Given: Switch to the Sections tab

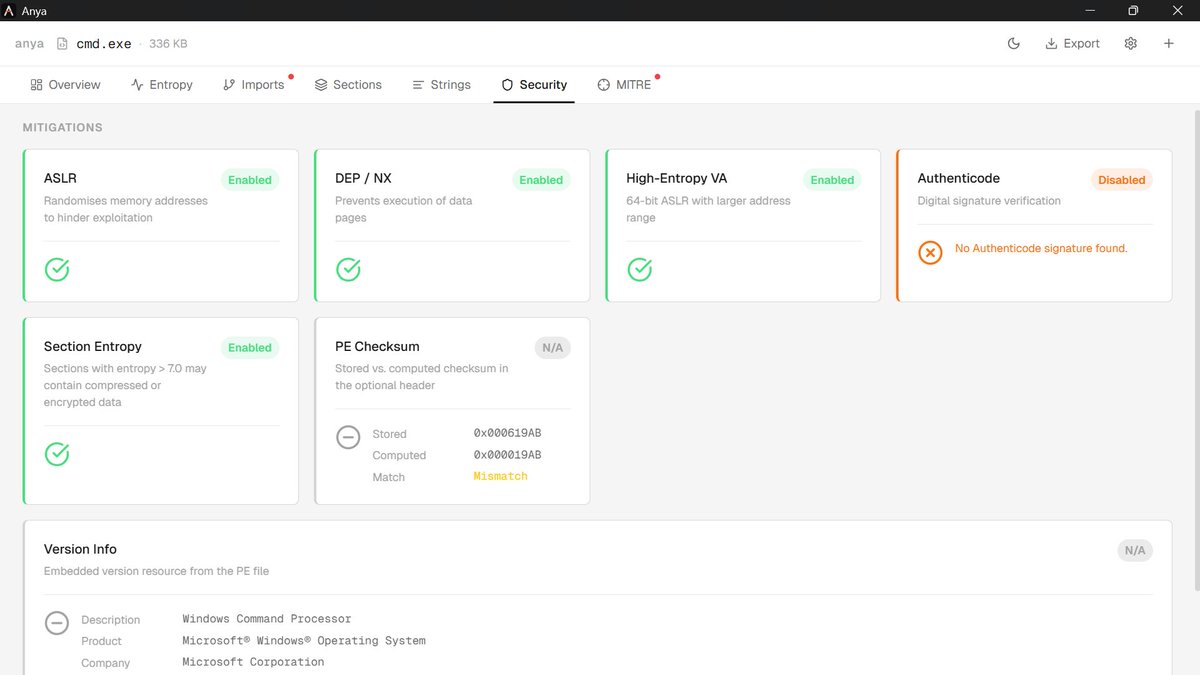Looking at the screenshot, I should [348, 85].
